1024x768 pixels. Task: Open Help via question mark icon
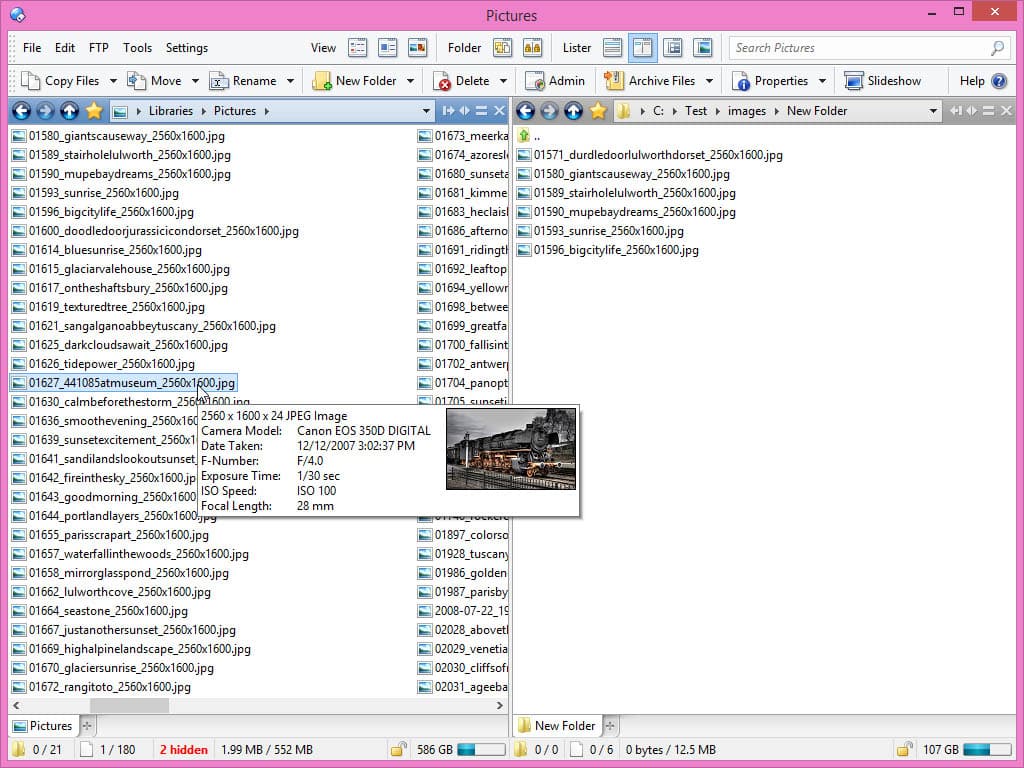point(999,81)
